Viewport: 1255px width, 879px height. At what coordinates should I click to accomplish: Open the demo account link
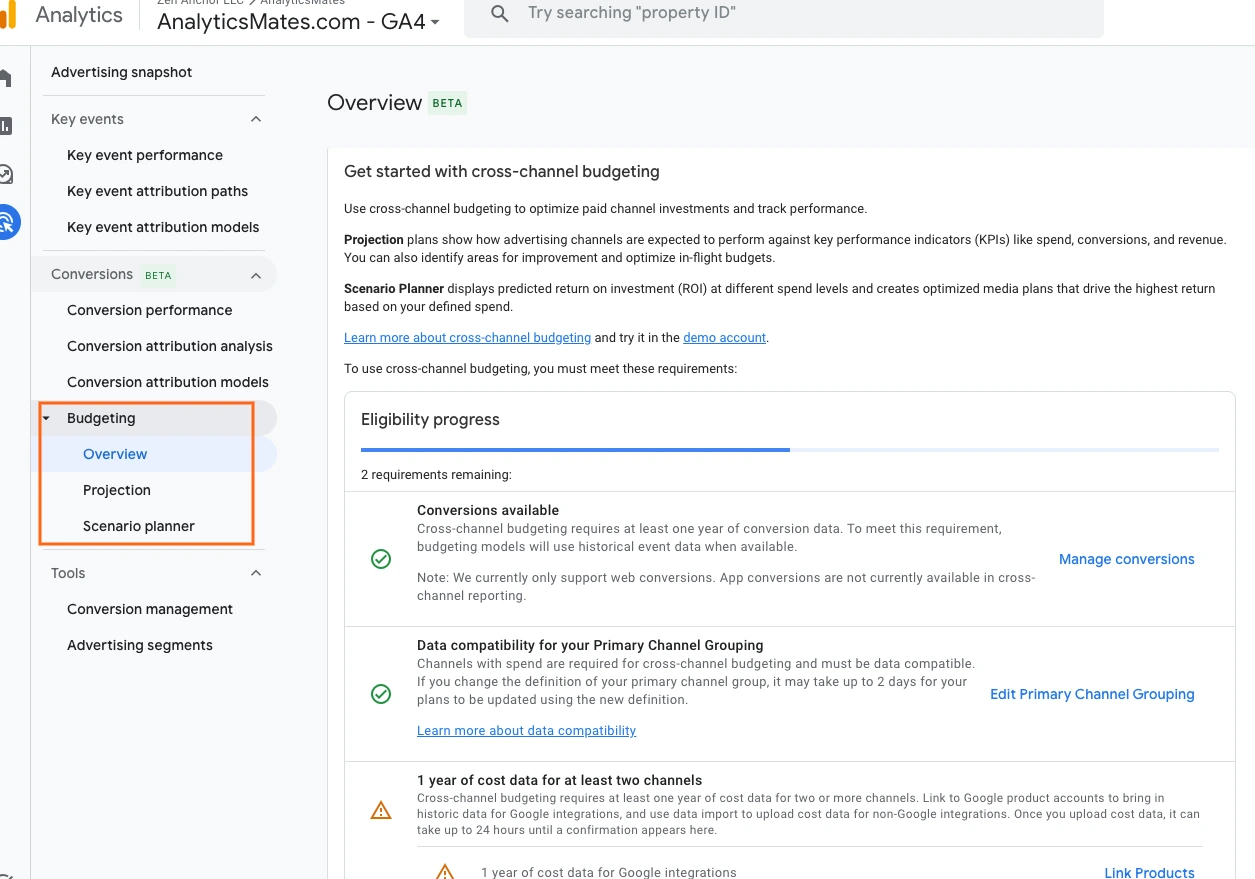[x=725, y=338]
